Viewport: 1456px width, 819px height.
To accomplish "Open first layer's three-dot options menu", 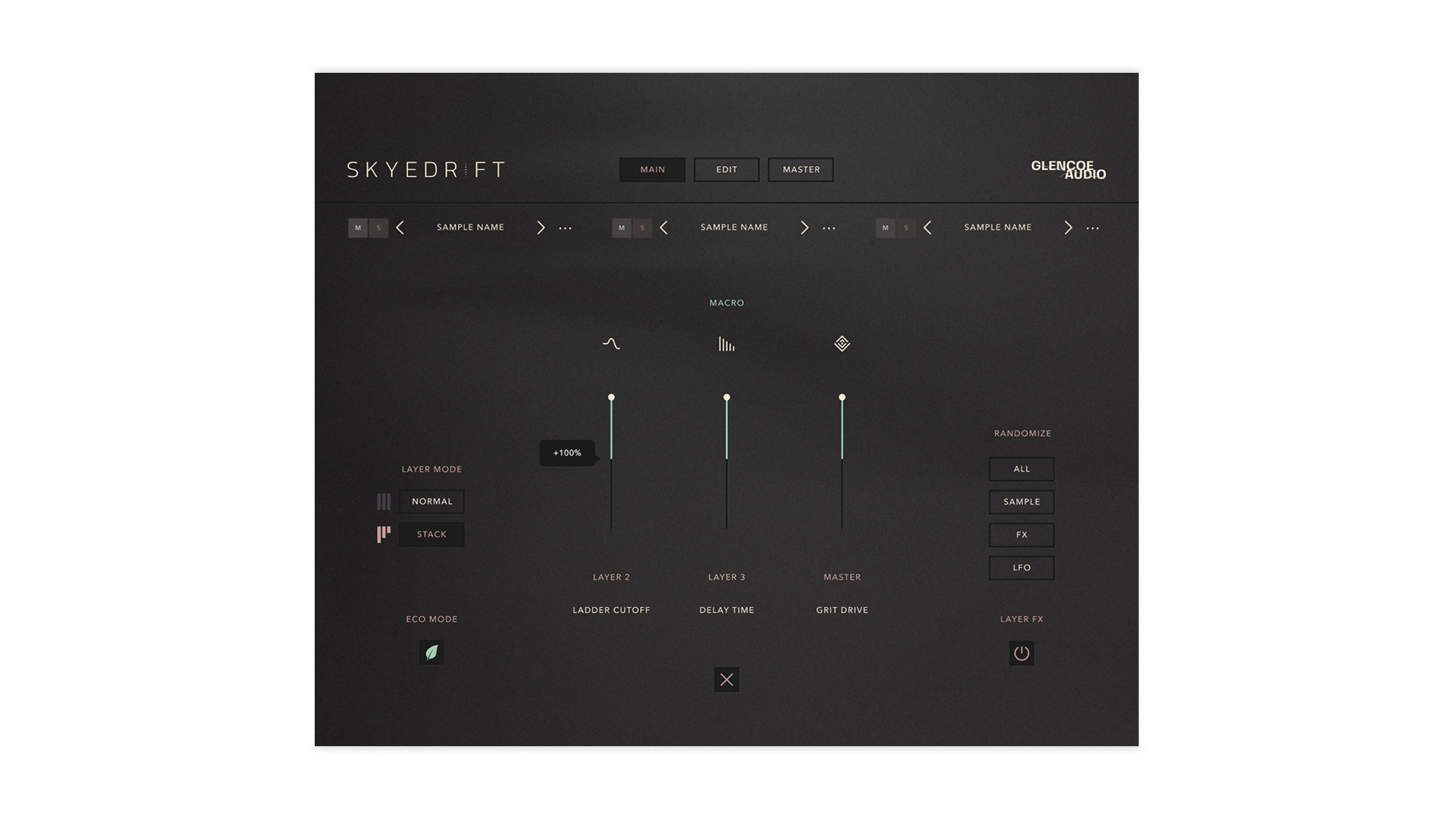I will 565,228.
